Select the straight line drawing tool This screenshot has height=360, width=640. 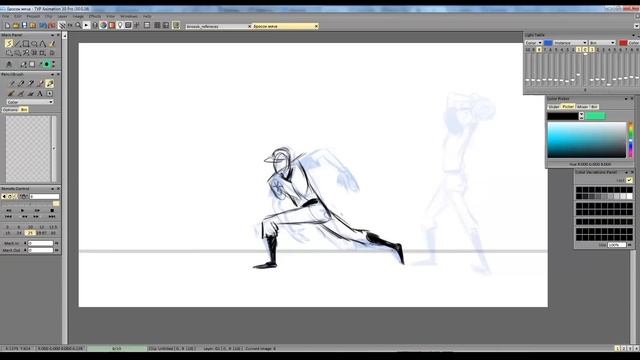point(17,44)
